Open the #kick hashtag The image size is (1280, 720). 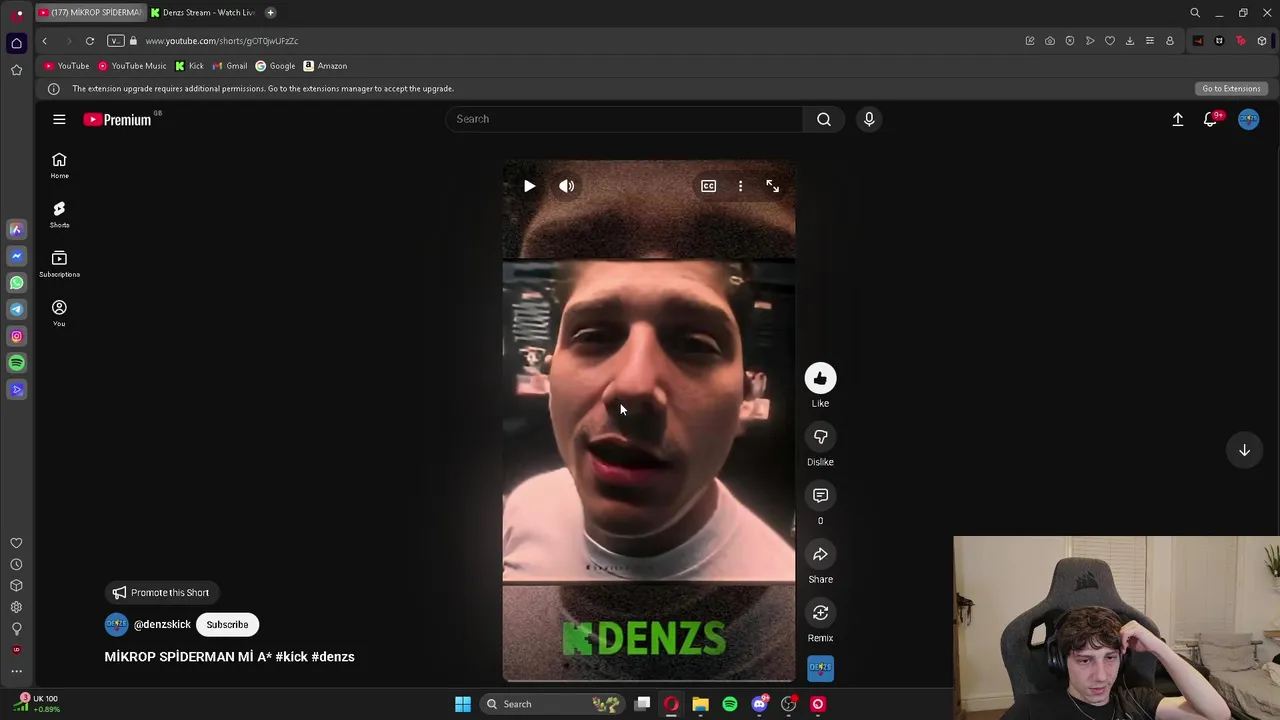[291, 657]
